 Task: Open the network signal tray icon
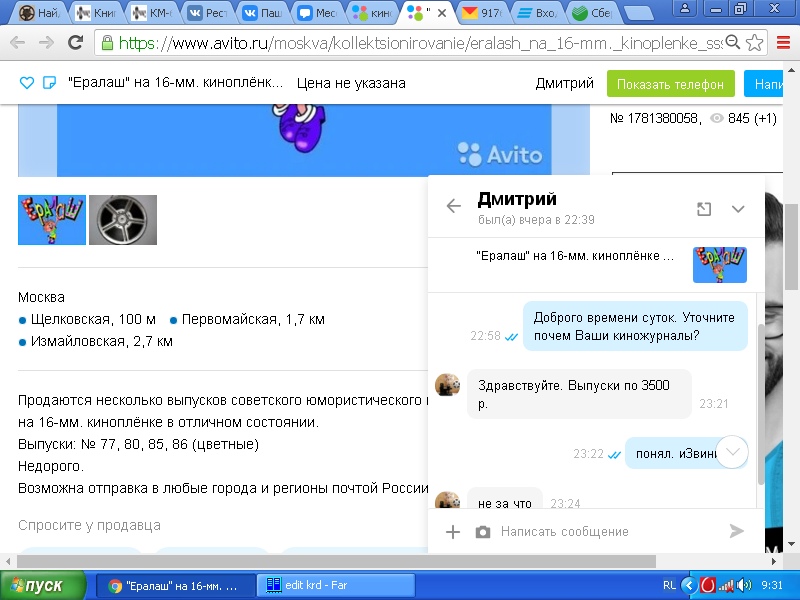pos(726,585)
